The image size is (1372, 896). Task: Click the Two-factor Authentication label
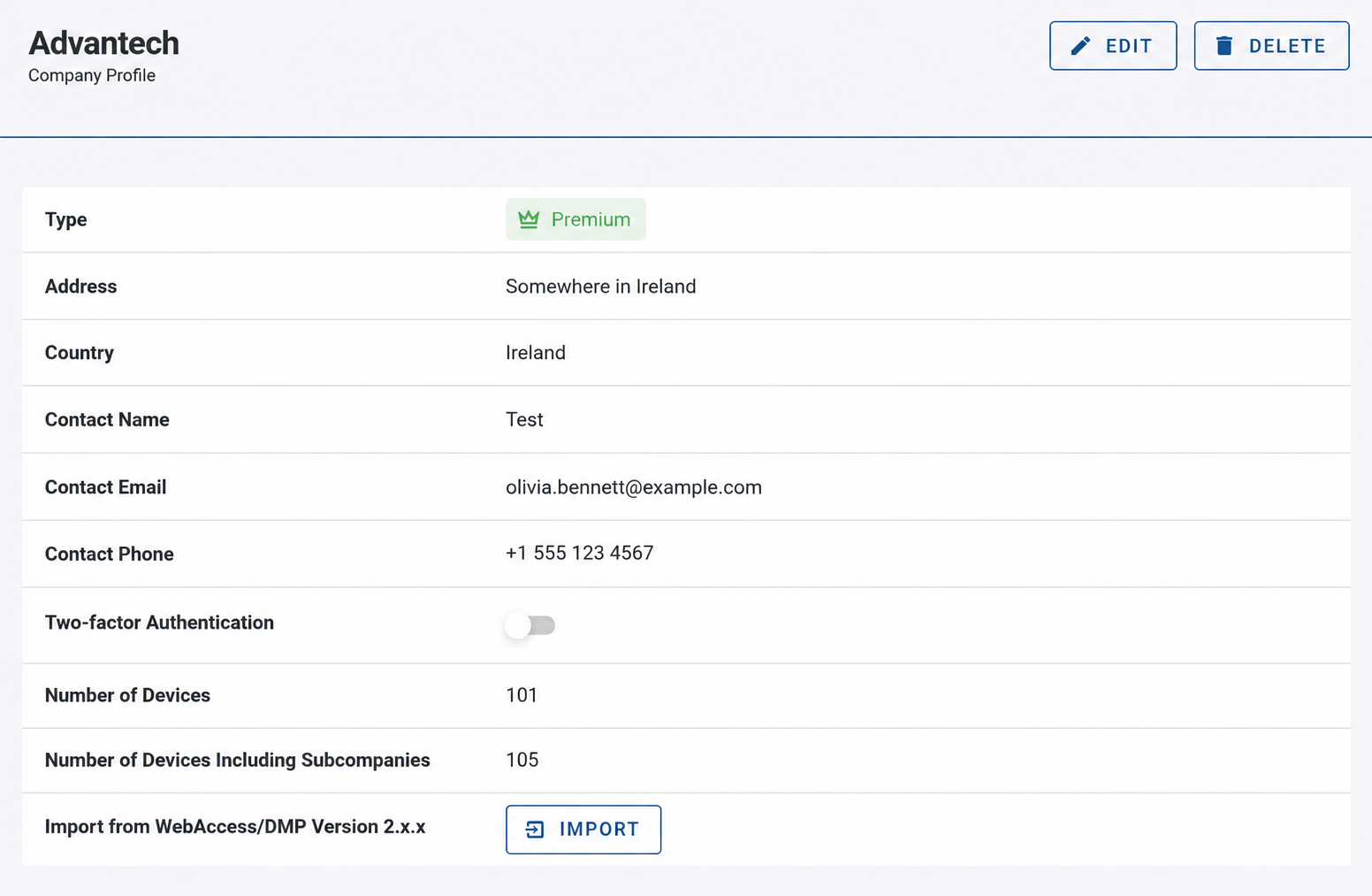pyautogui.click(x=160, y=623)
